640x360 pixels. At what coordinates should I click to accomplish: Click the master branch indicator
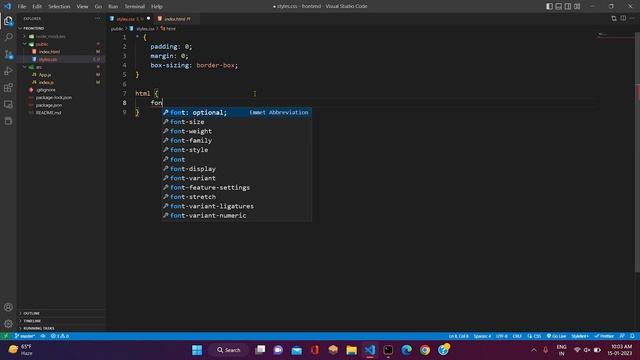click(25, 336)
